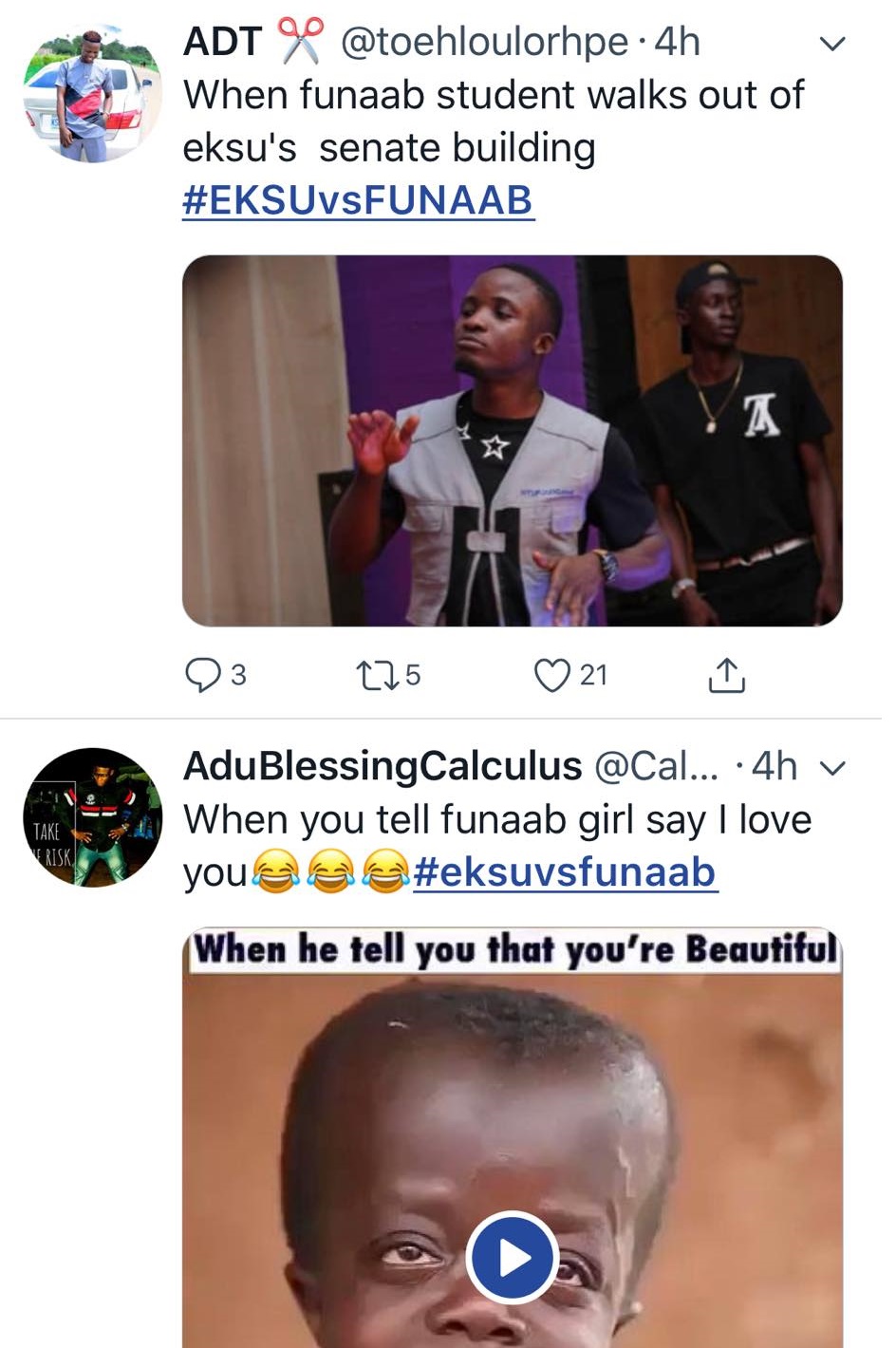This screenshot has height=1348, width=896.
Task: Open AduBlessingCalculus profile avatar
Action: [x=92, y=817]
